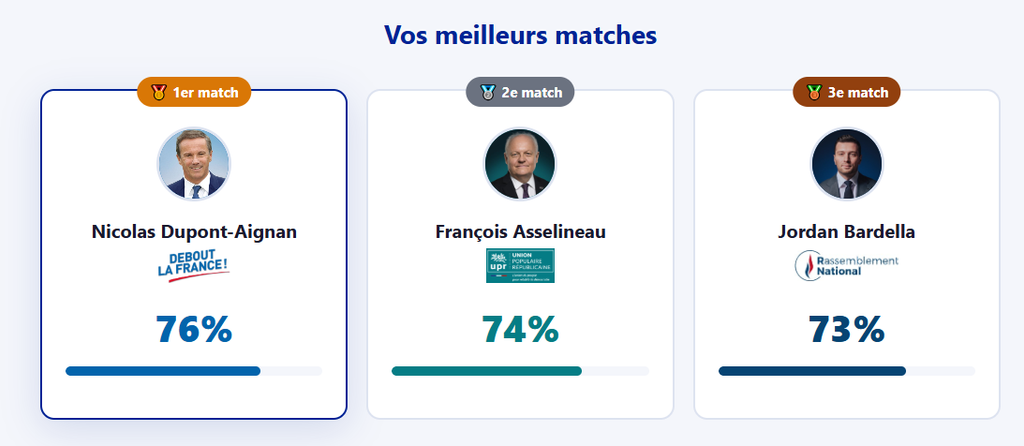The height and width of the screenshot is (446, 1024).
Task: Click the Union Populaire Républicaine logo
Action: point(520,266)
